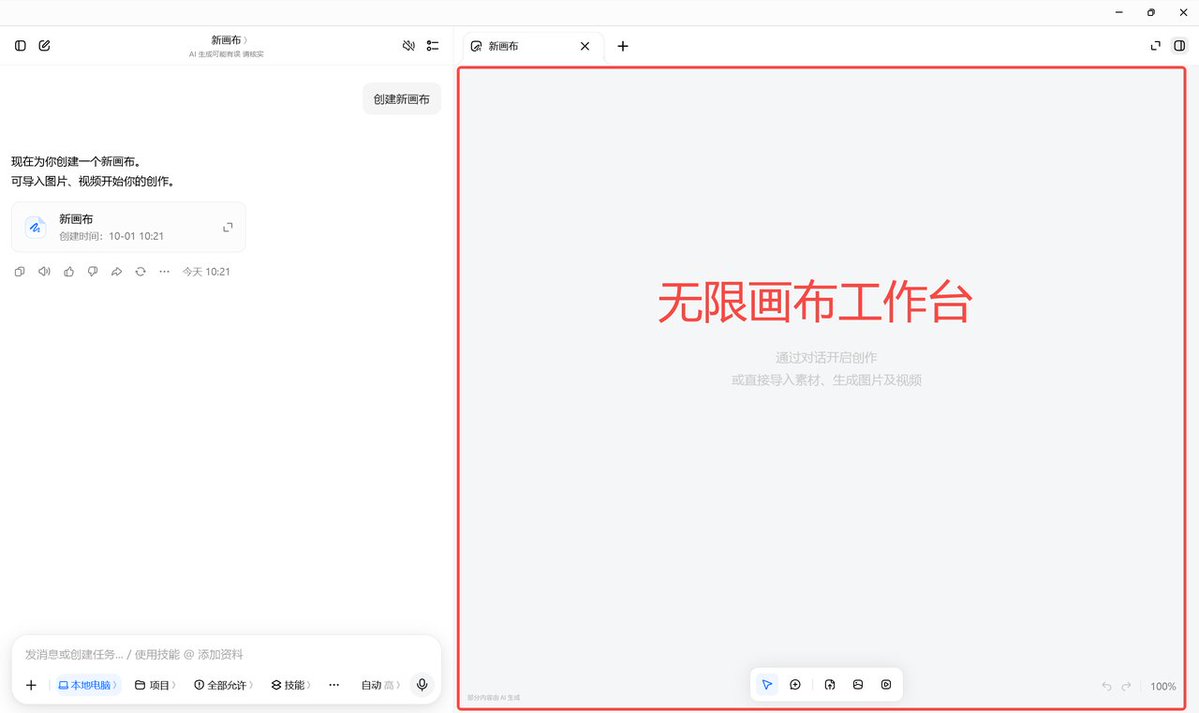
Task: Restore down the application window
Action: pyautogui.click(x=1151, y=12)
